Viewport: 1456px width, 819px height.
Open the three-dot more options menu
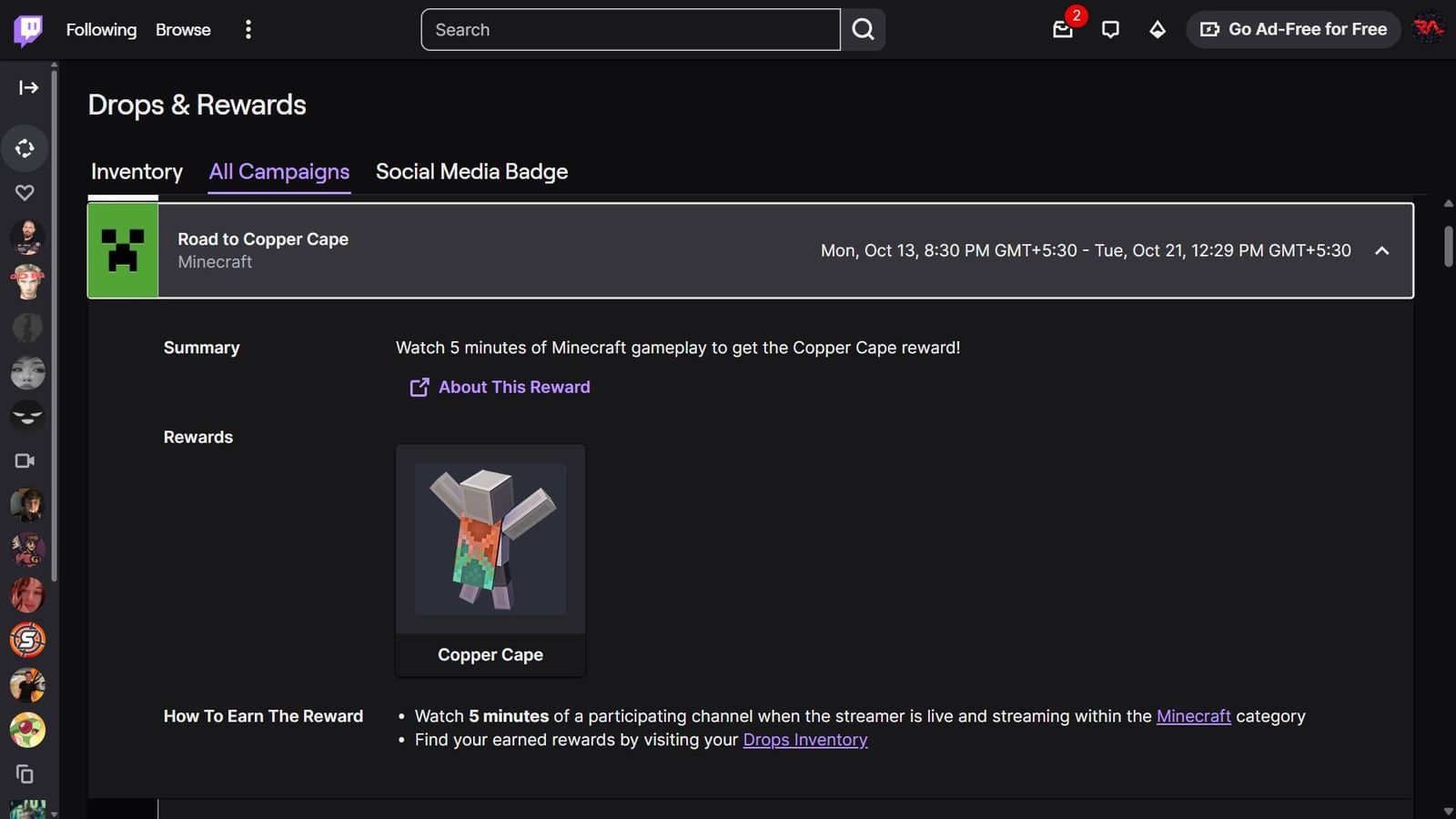(248, 30)
